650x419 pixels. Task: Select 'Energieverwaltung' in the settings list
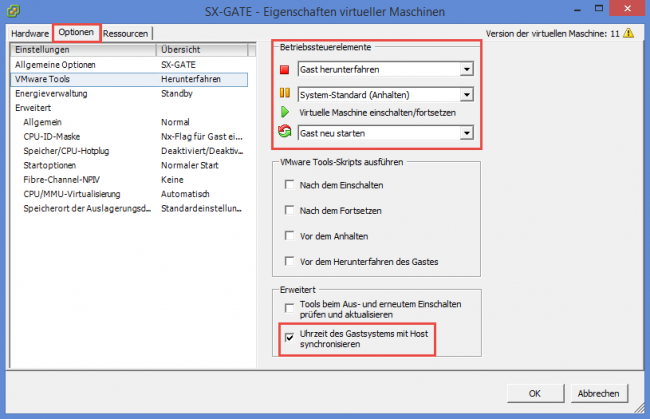click(52, 92)
